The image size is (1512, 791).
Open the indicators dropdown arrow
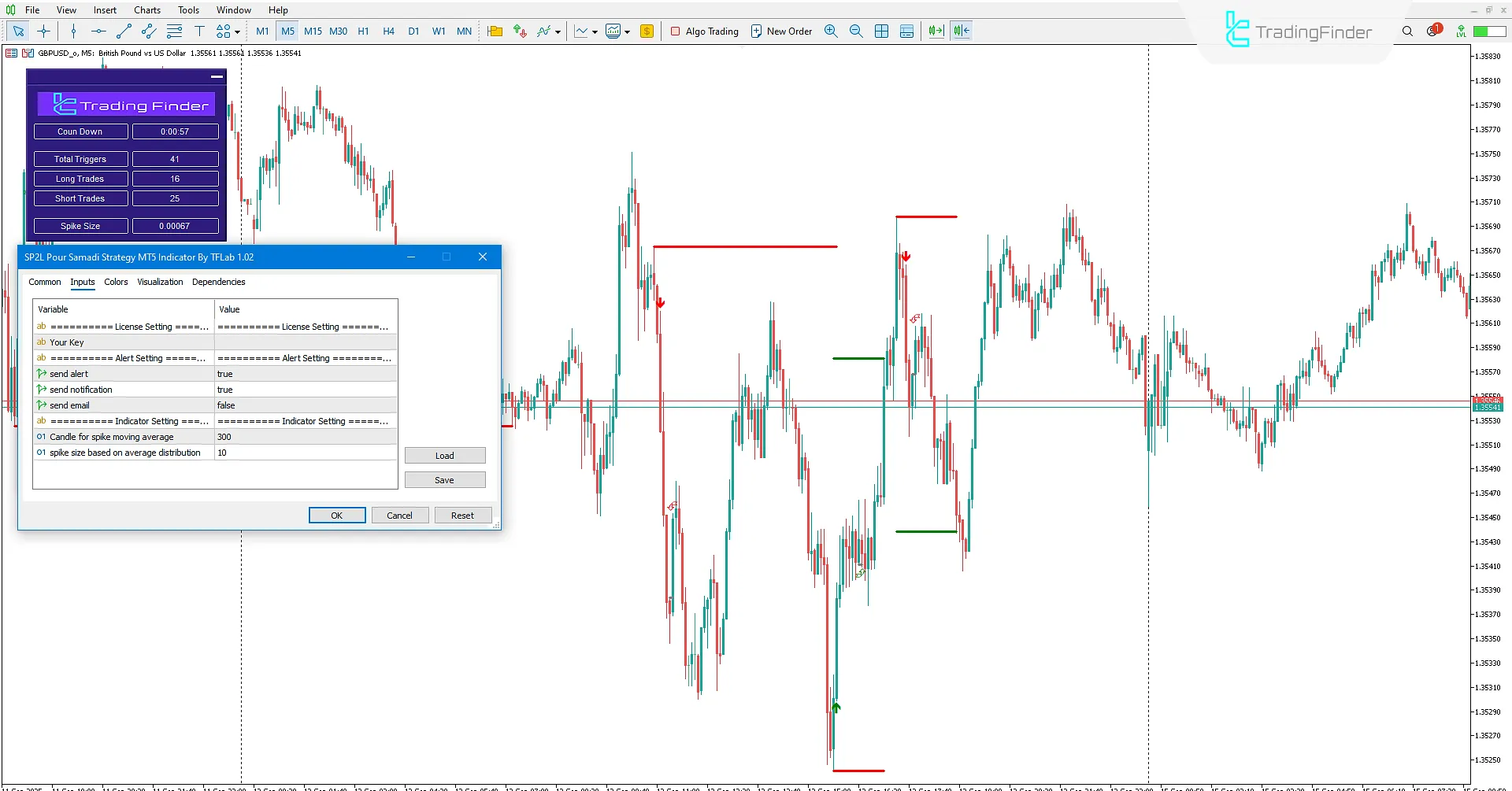tap(559, 31)
